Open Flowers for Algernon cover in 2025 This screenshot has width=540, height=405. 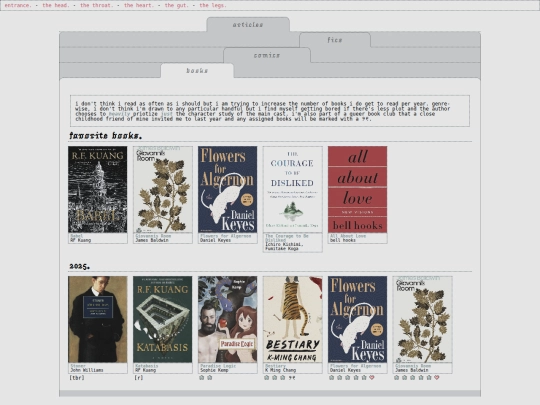357,319
